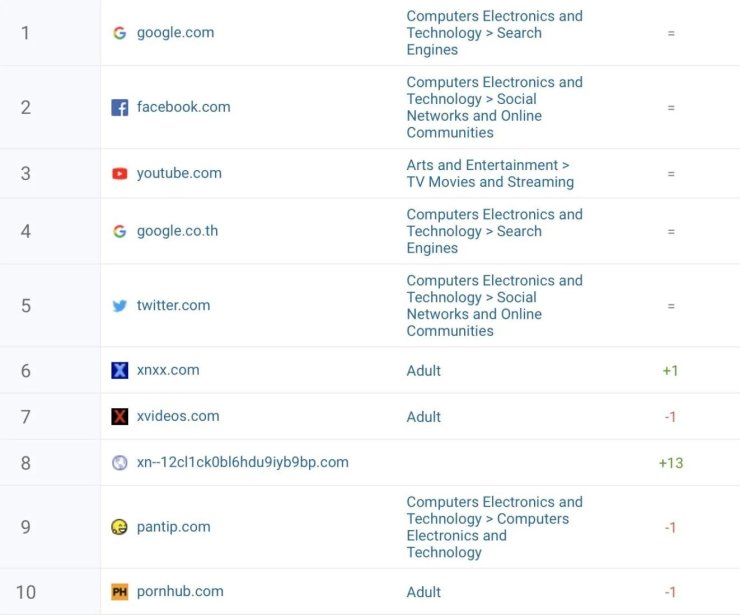
Task: Click the pantip.com smiley icon
Action: (119, 527)
